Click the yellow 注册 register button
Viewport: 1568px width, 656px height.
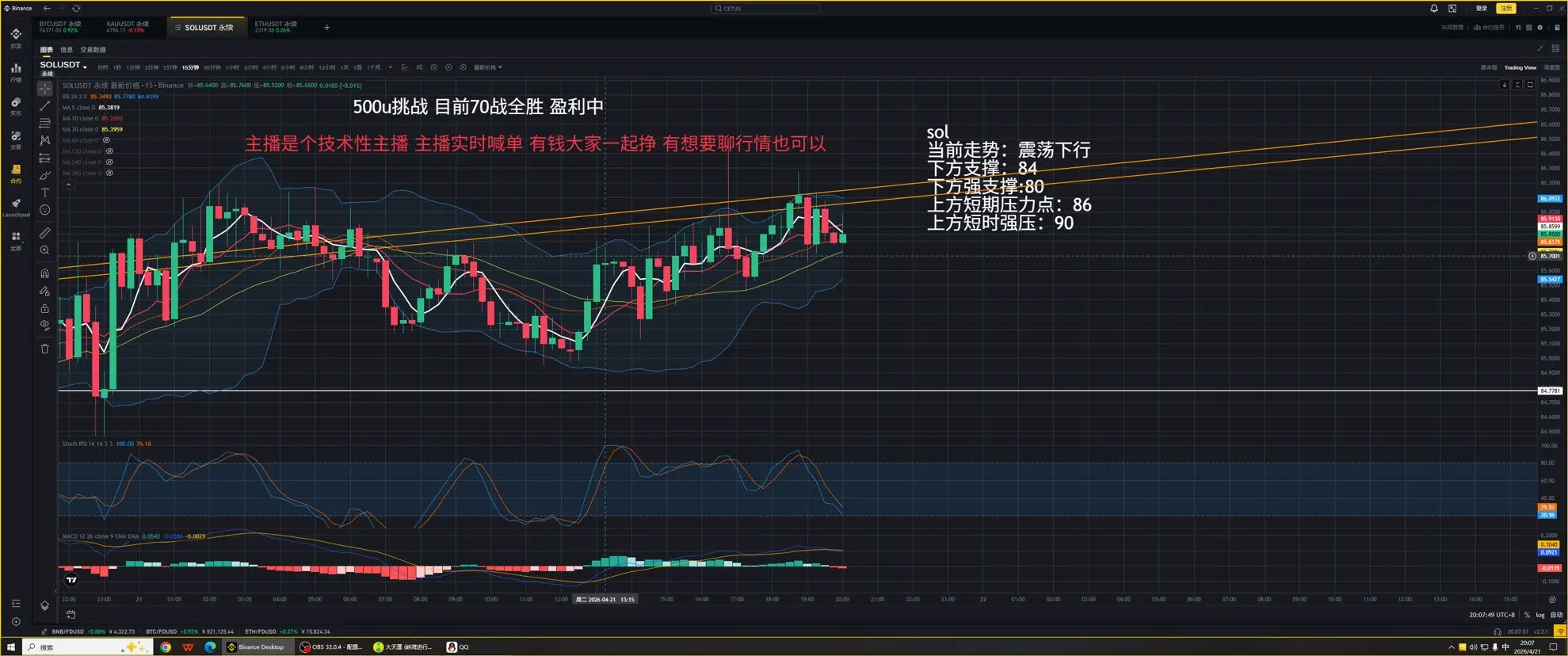[1505, 8]
